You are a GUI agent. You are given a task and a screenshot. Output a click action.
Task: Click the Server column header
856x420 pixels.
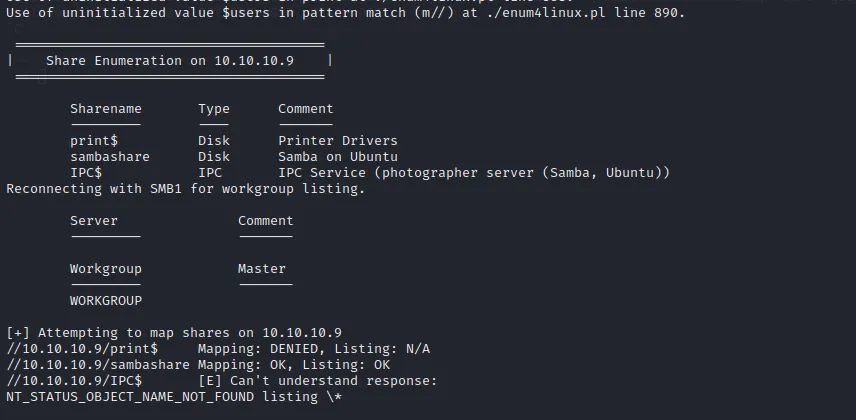coord(93,221)
